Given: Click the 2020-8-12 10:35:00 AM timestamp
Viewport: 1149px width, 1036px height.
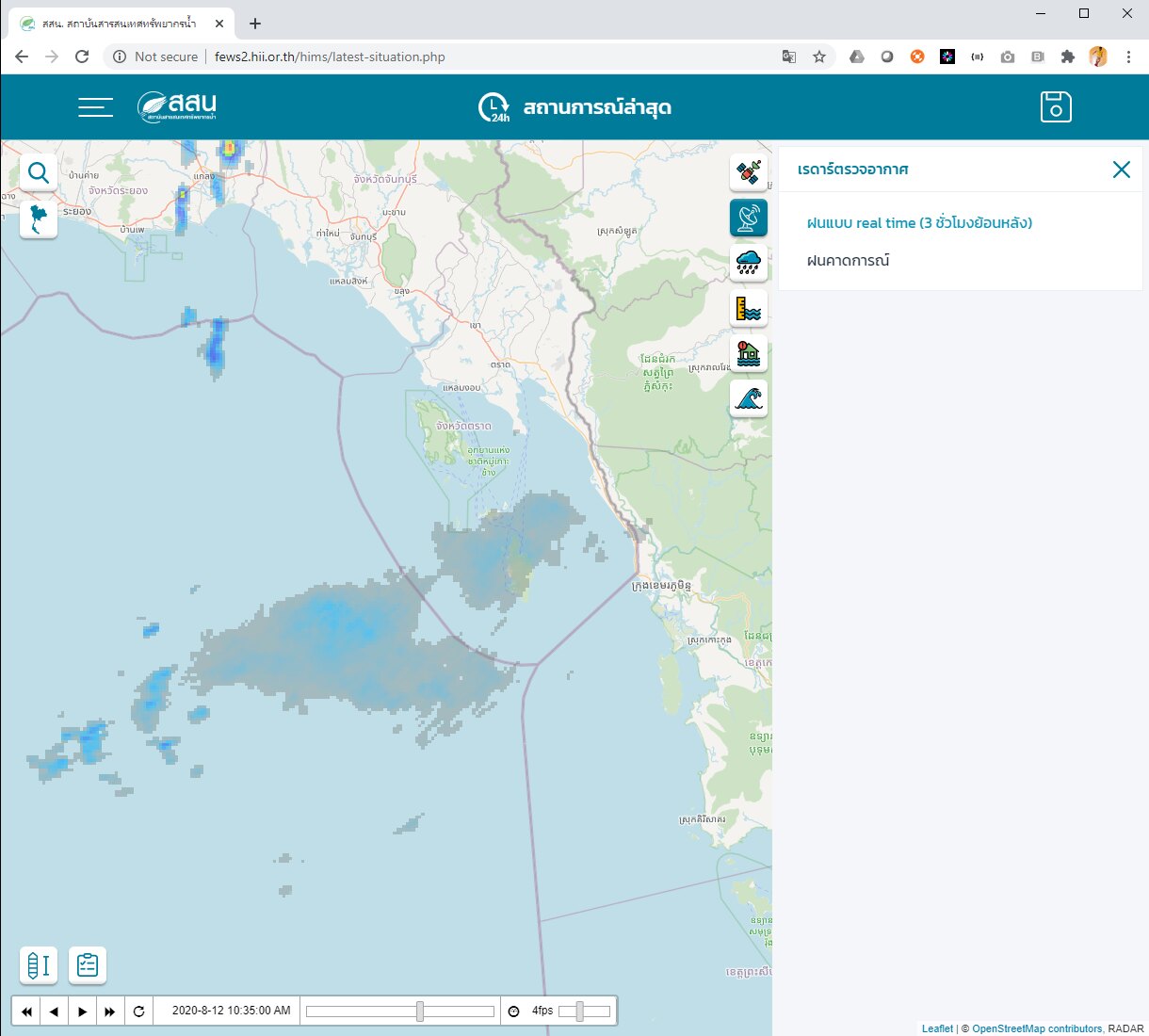Looking at the screenshot, I should (231, 1011).
